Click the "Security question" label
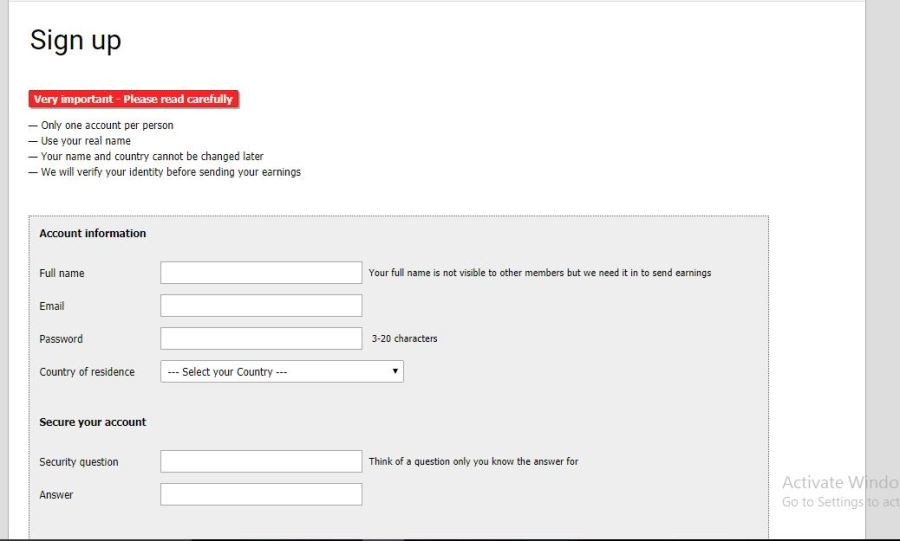Viewport: 900px width, 541px height. click(79, 462)
